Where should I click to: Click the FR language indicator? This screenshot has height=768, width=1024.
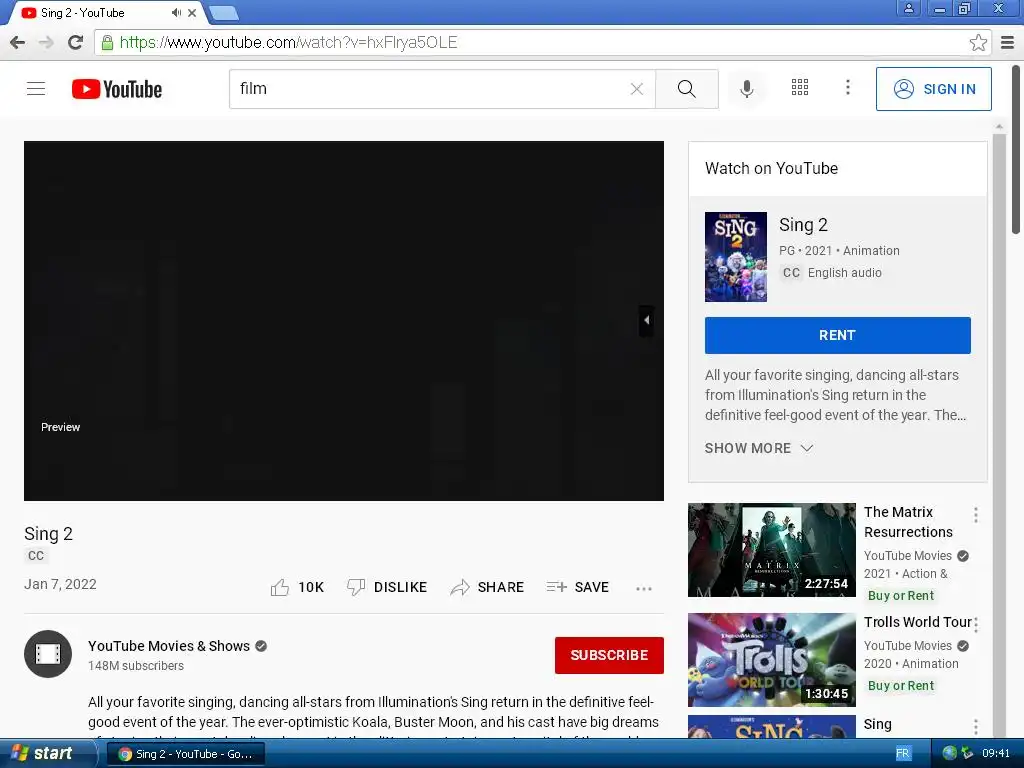pos(903,753)
